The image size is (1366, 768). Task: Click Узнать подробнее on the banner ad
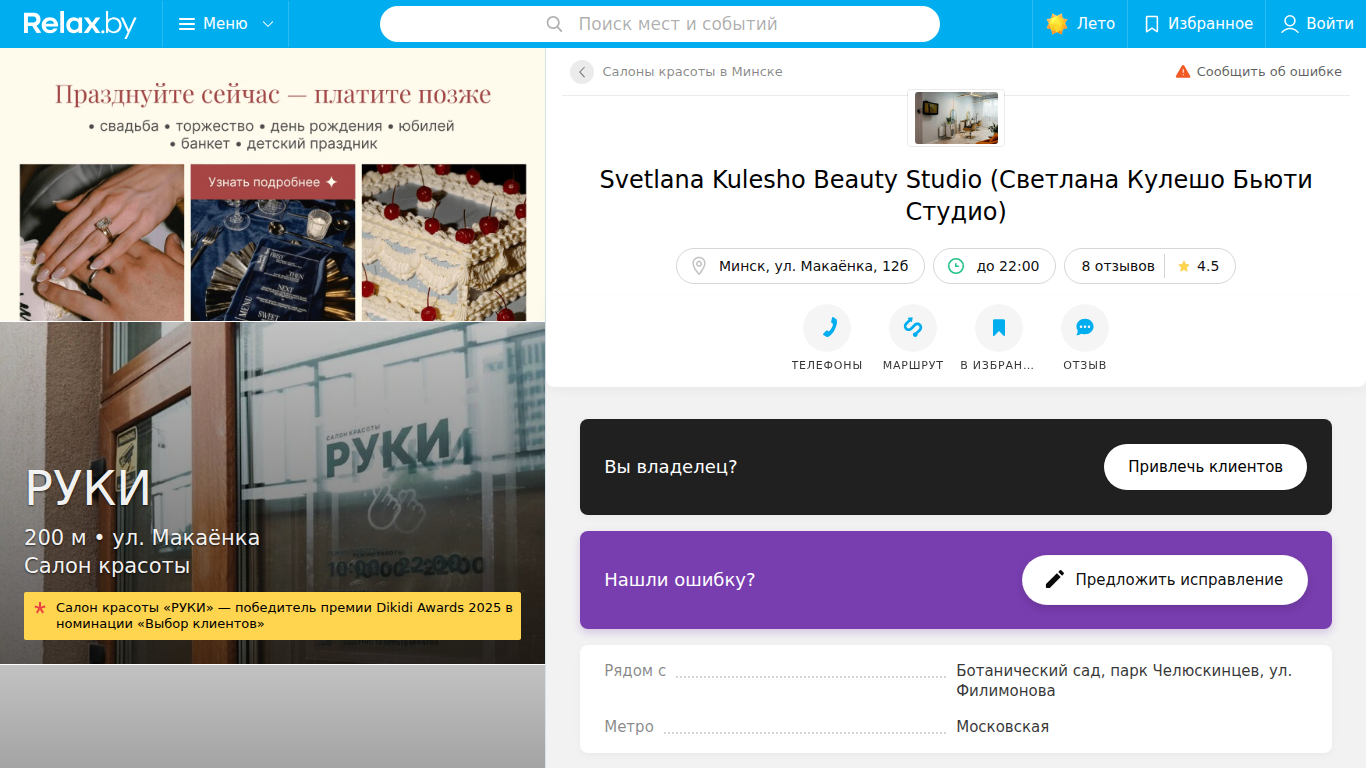click(273, 182)
